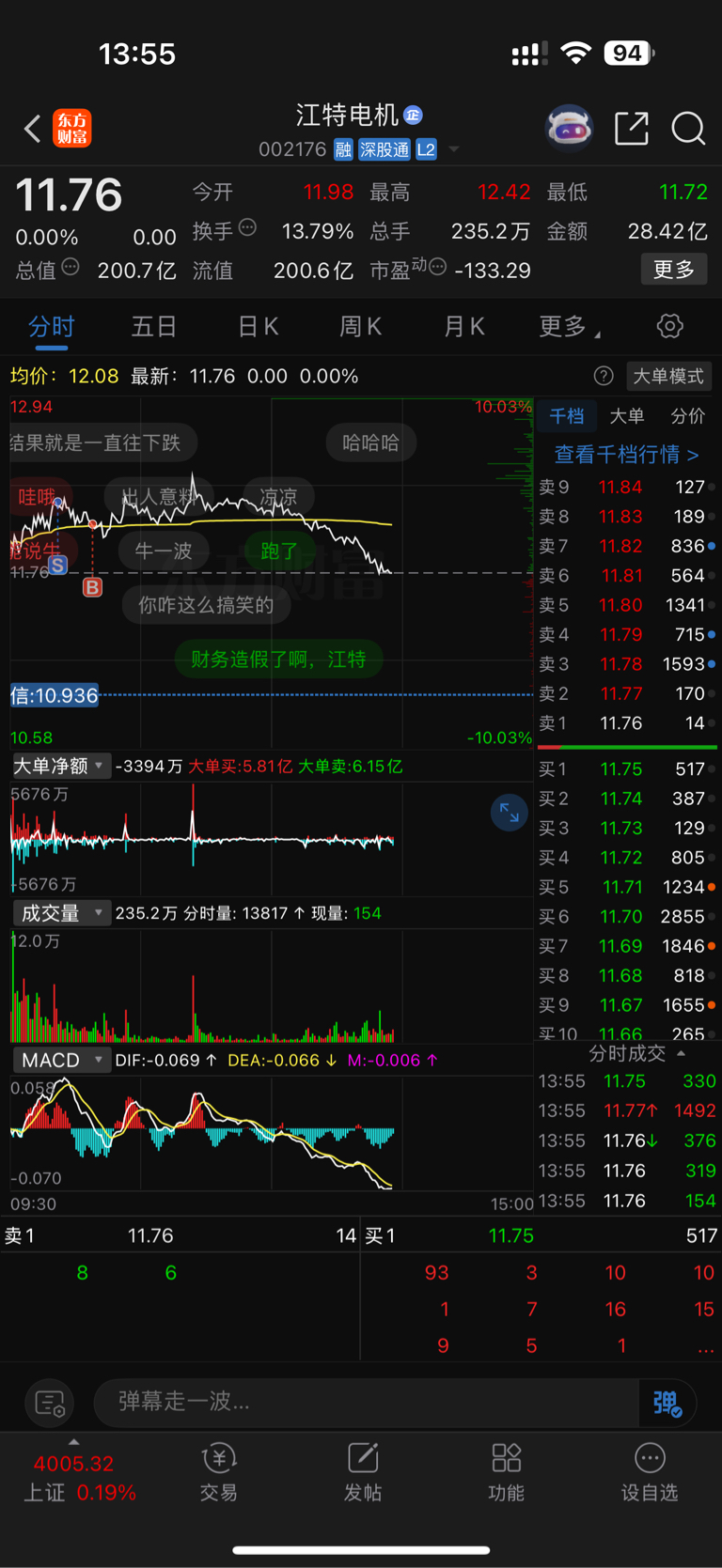The width and height of the screenshot is (722, 1568).
Task: Open the MACD indicator dropdown
Action: click(x=61, y=1060)
